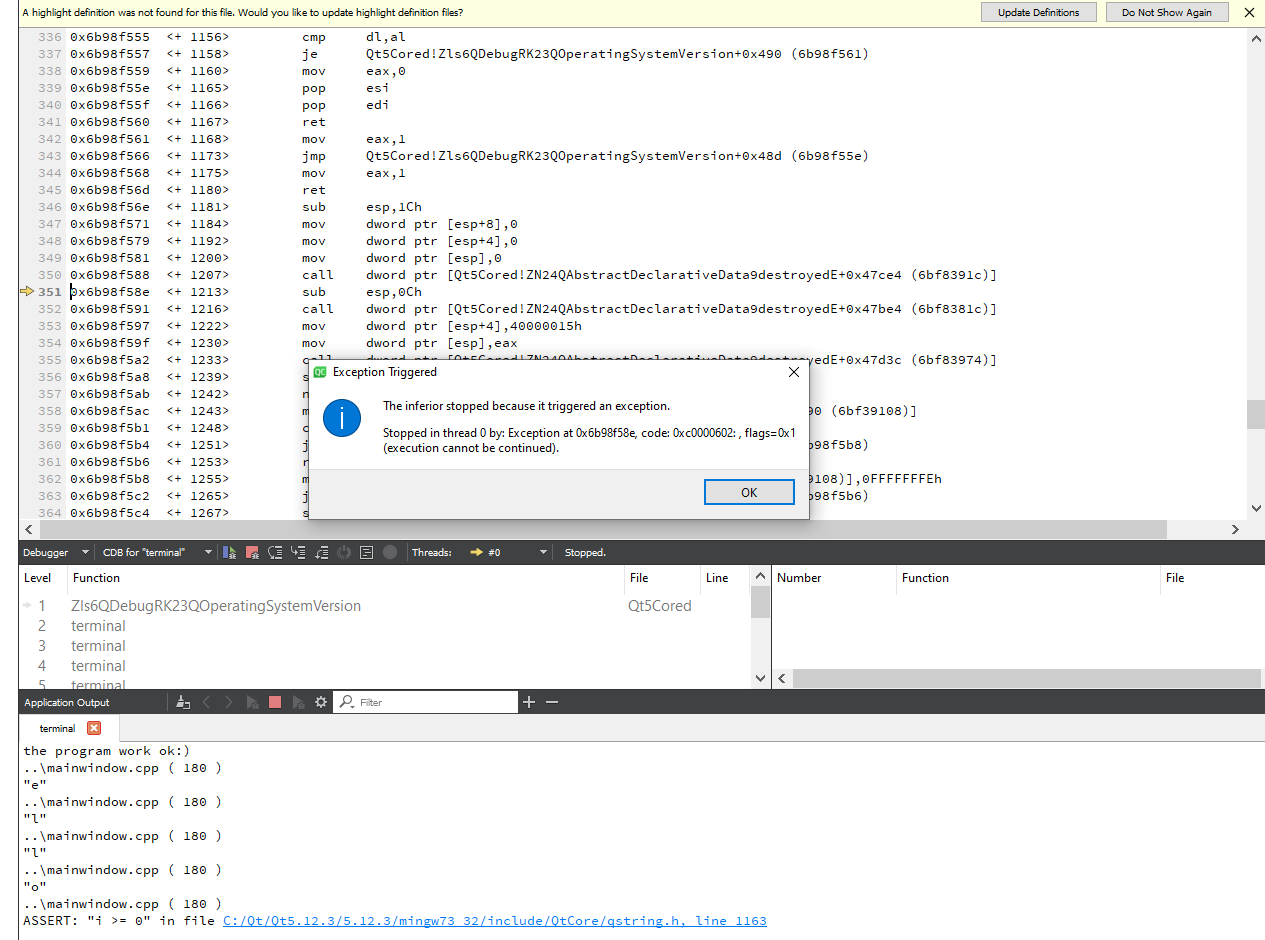Screen dimensions: 1265x940
Task: Open Application Output settings gear
Action: click(321, 702)
